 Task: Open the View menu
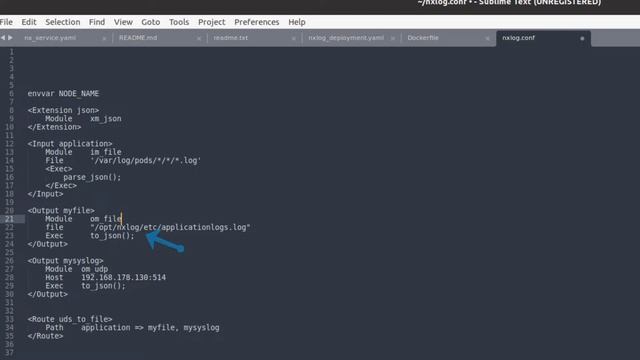click(x=123, y=22)
